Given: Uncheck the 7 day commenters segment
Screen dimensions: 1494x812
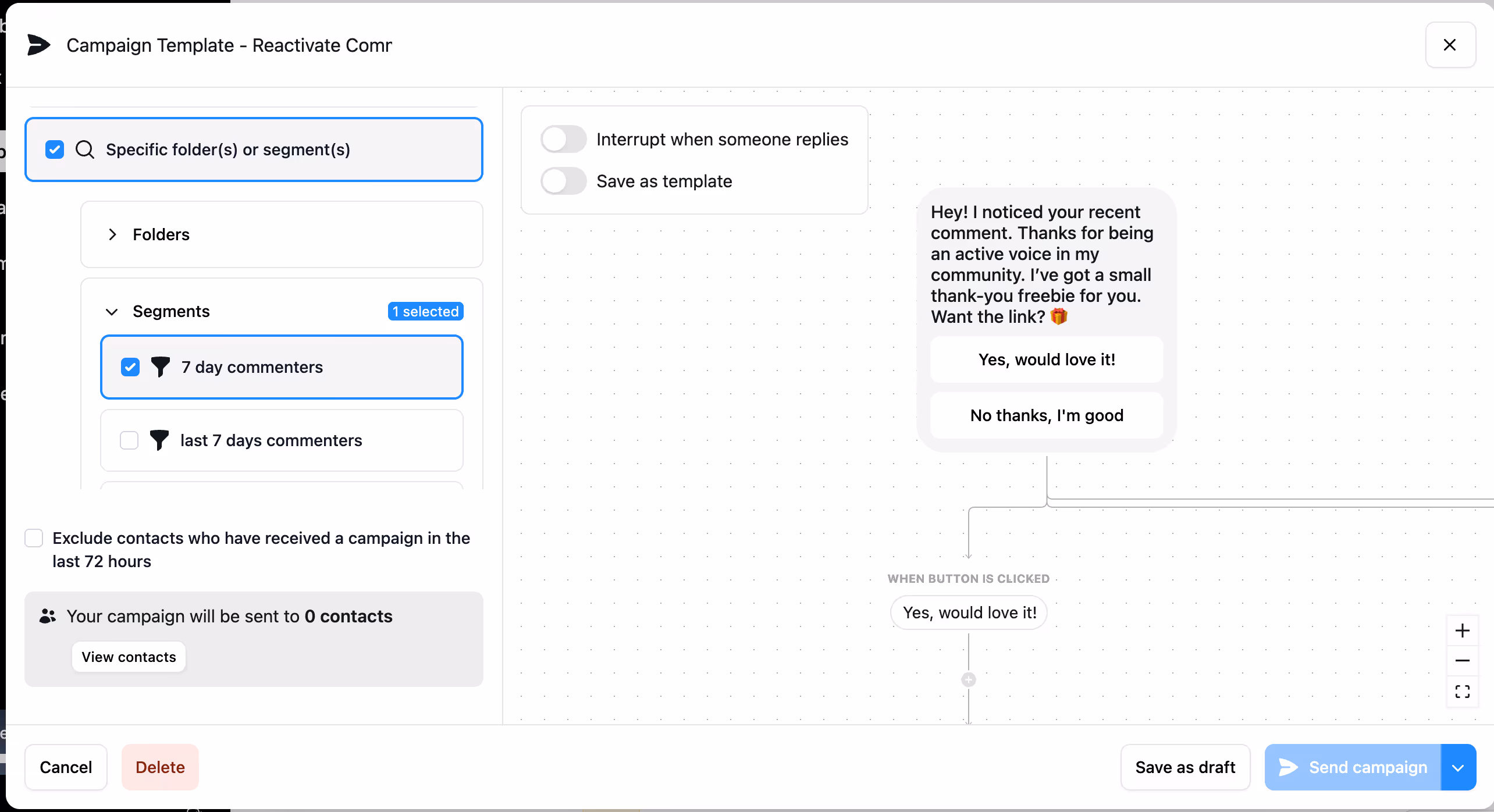Looking at the screenshot, I should point(130,367).
